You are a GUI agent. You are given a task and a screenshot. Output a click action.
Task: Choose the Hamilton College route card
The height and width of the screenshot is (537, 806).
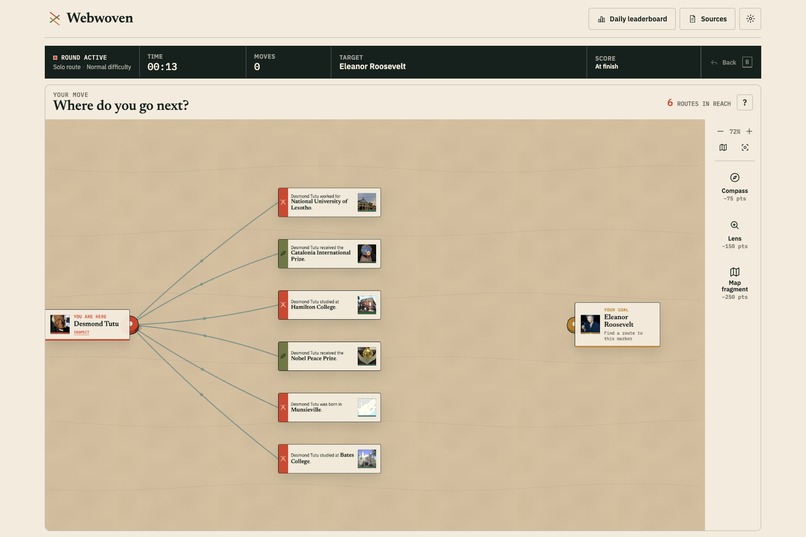point(329,305)
